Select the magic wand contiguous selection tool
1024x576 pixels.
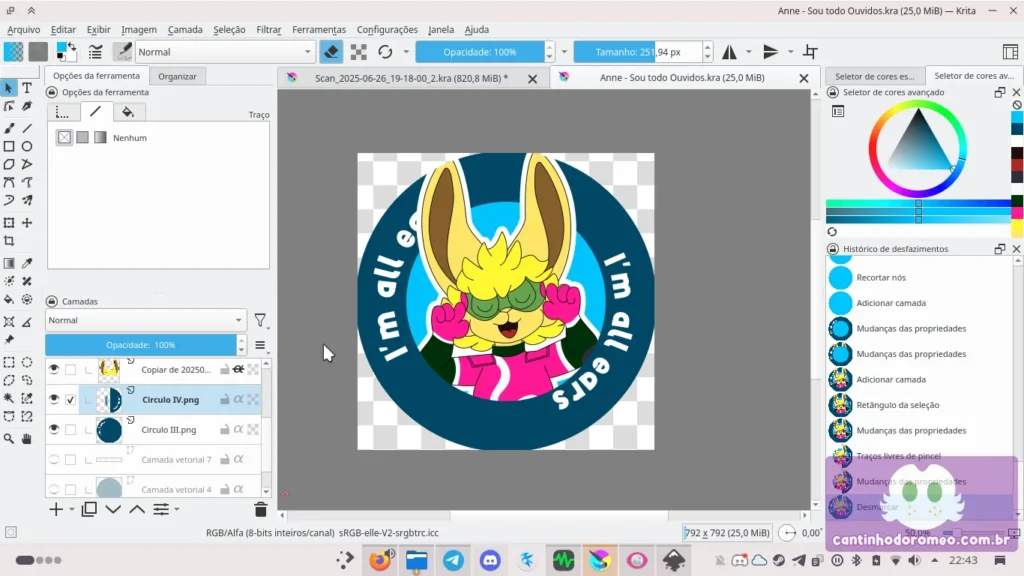click(x=8, y=398)
